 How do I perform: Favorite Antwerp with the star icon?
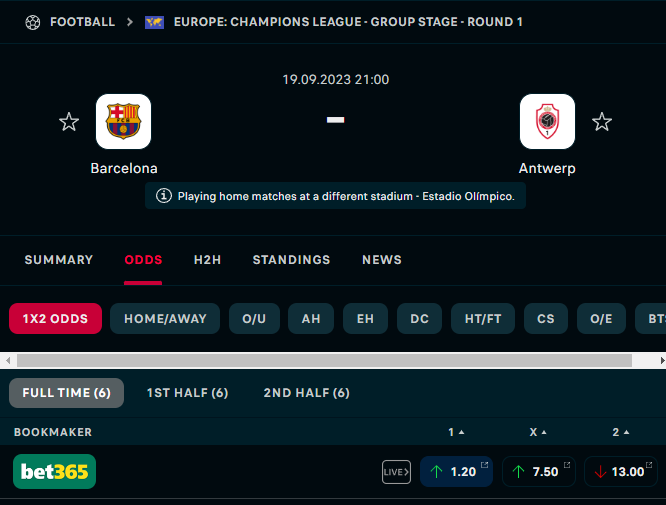[602, 122]
